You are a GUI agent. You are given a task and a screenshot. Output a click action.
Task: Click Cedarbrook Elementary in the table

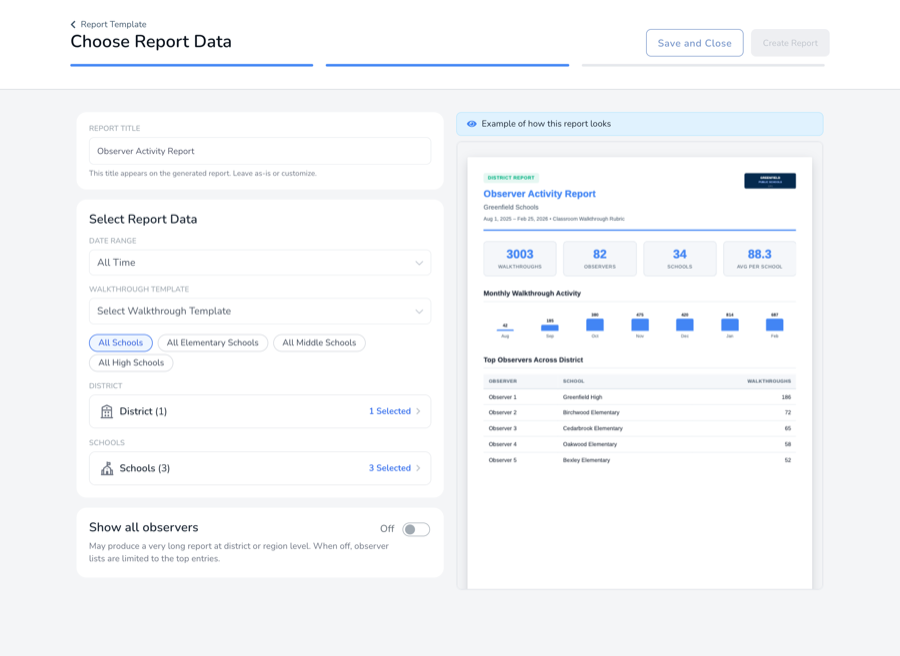pyautogui.click(x=593, y=429)
